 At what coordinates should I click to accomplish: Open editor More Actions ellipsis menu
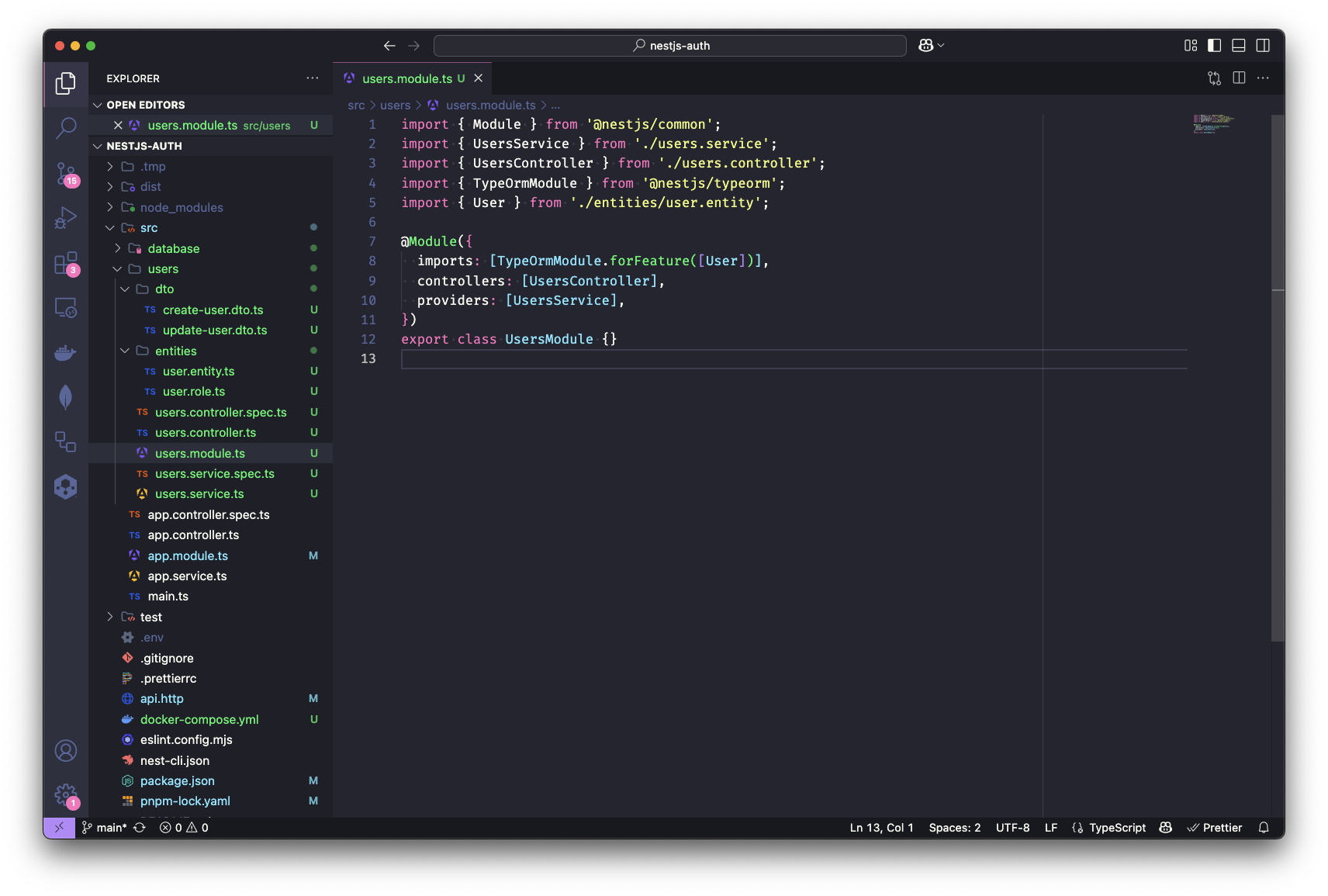(1263, 78)
